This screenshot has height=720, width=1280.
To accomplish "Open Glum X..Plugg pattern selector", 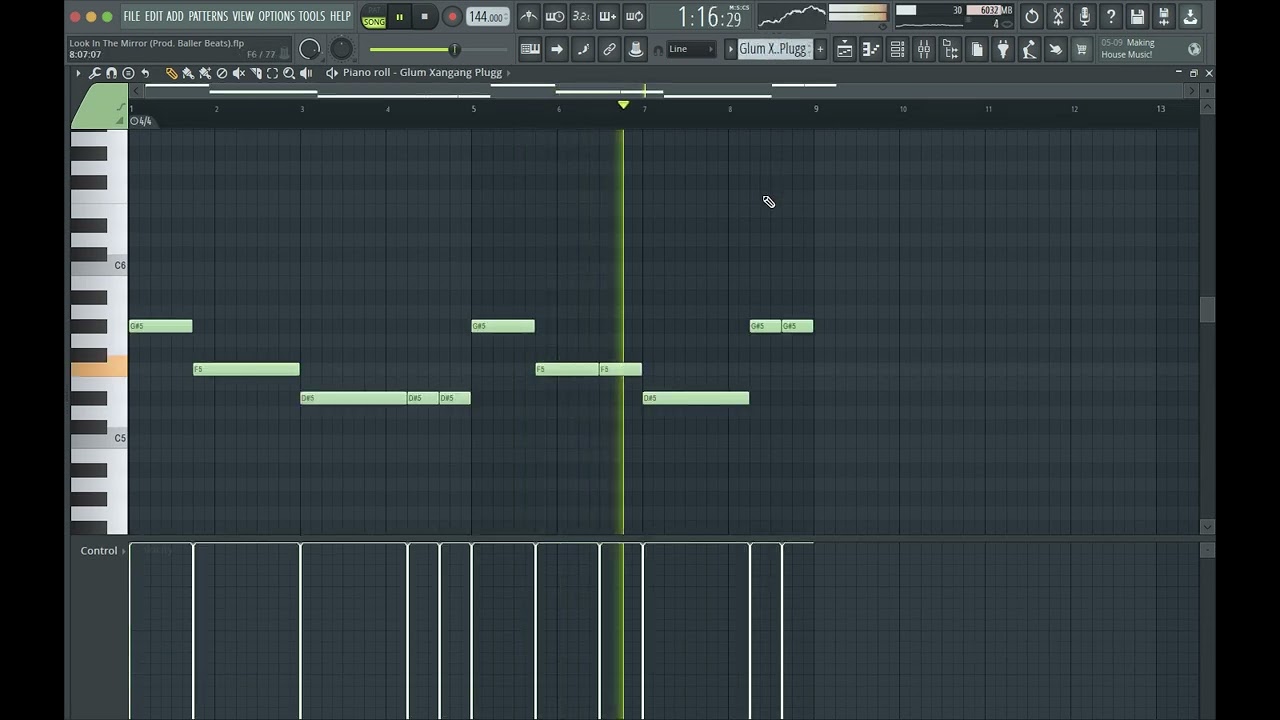I will point(773,49).
